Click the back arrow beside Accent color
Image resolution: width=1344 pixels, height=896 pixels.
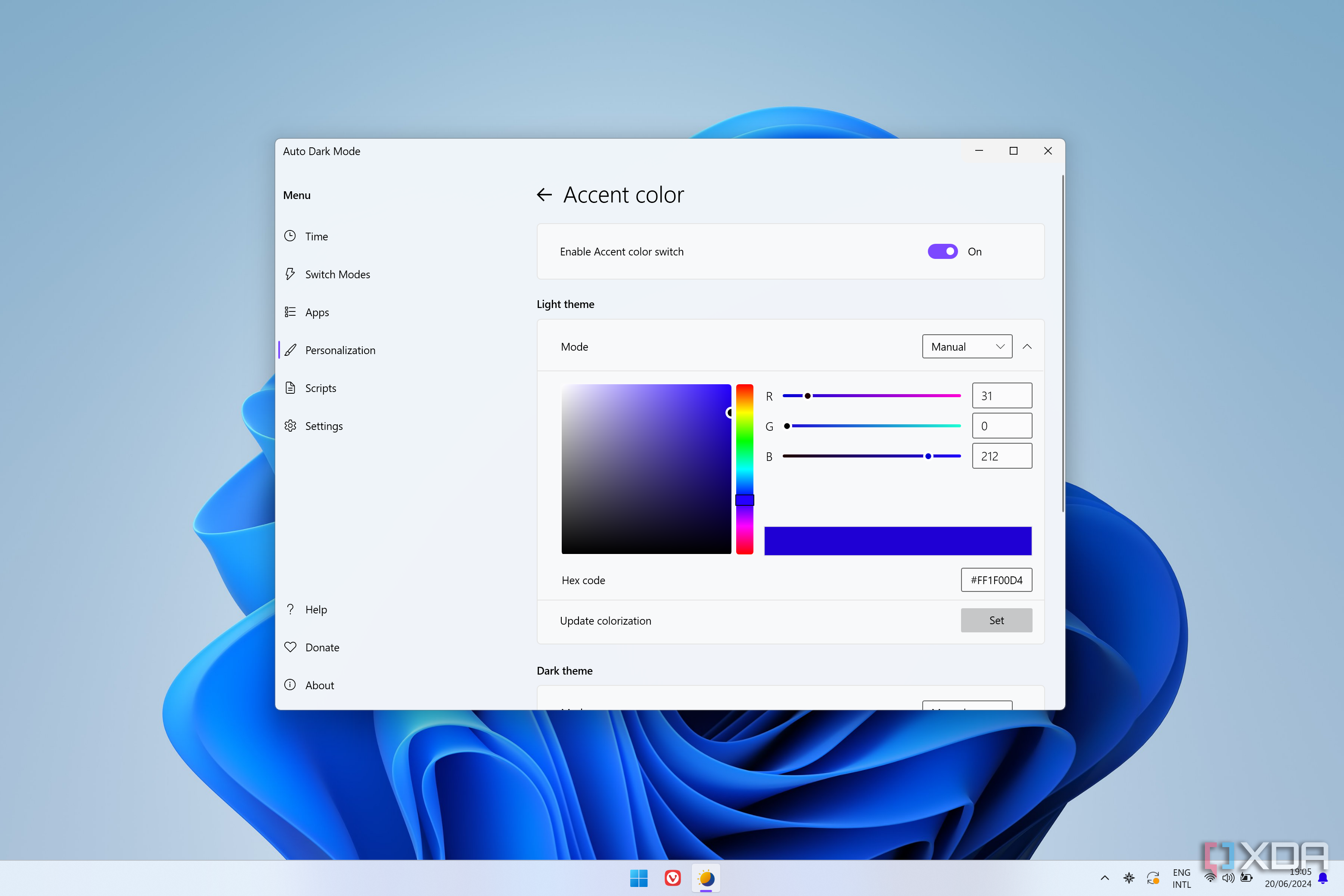544,195
